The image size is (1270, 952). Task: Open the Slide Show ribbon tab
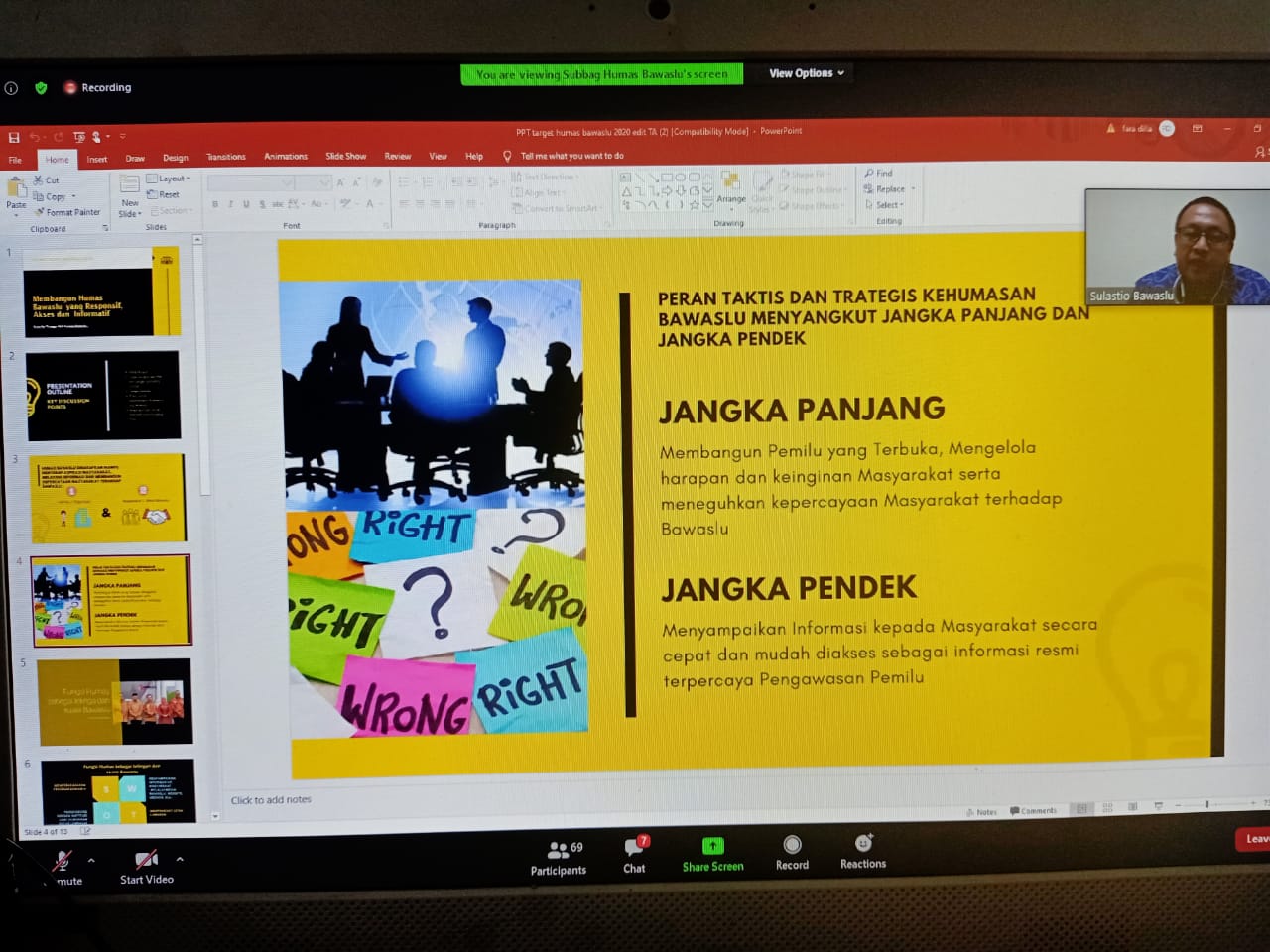pos(345,157)
